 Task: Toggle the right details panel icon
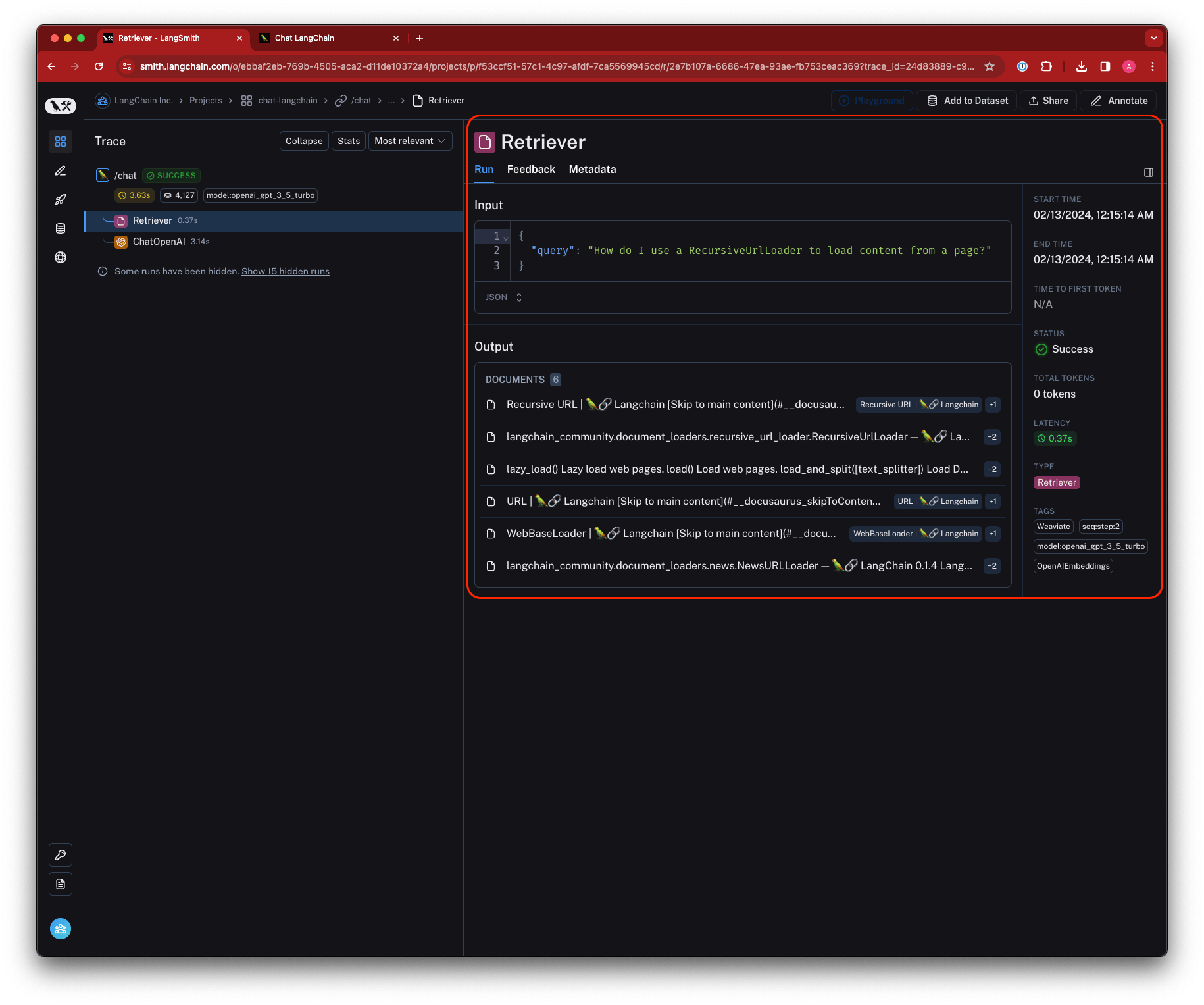pos(1149,172)
